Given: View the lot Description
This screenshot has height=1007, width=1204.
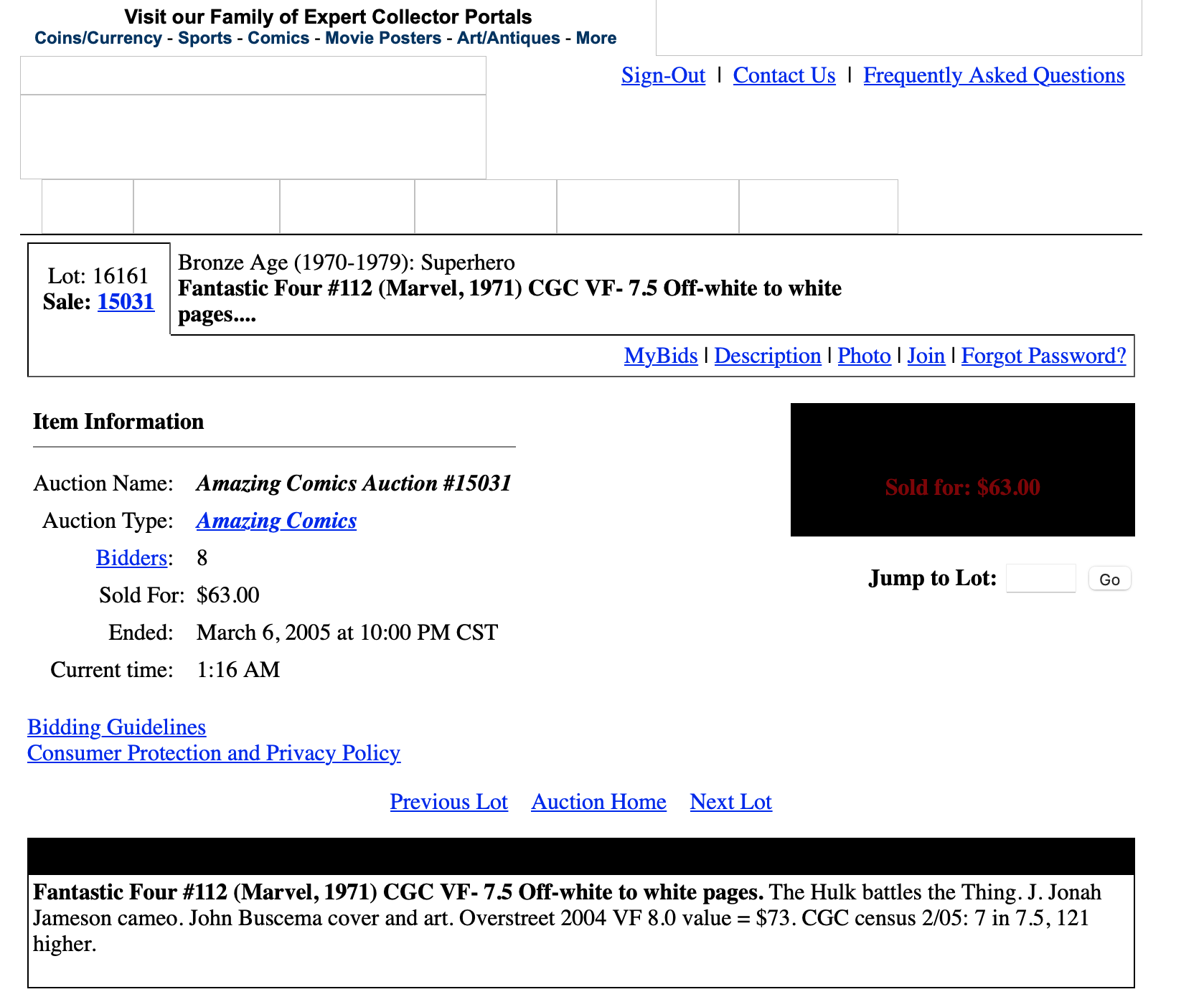Looking at the screenshot, I should point(768,356).
